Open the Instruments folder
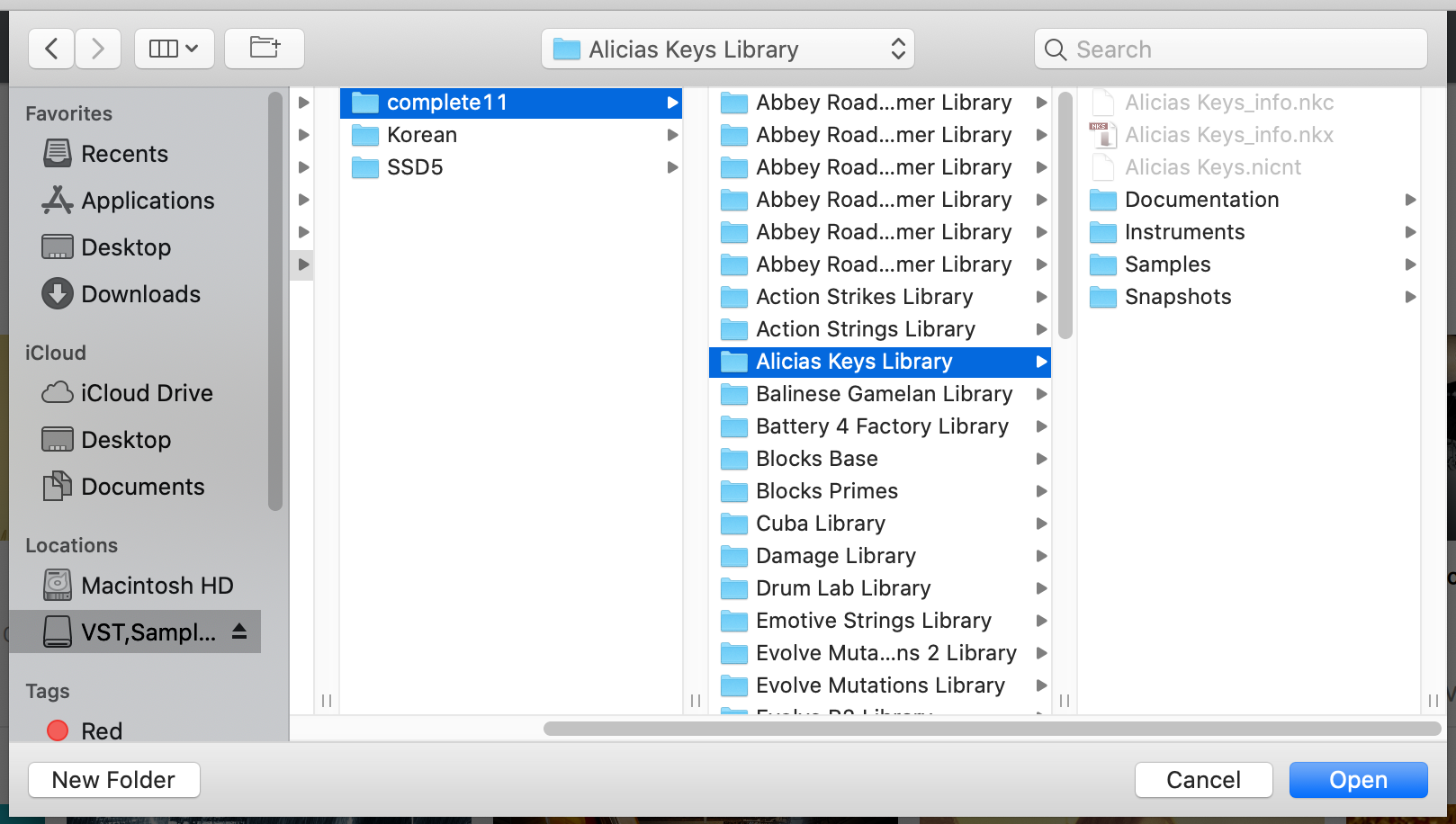The width and height of the screenshot is (1456, 824). (x=1249, y=232)
